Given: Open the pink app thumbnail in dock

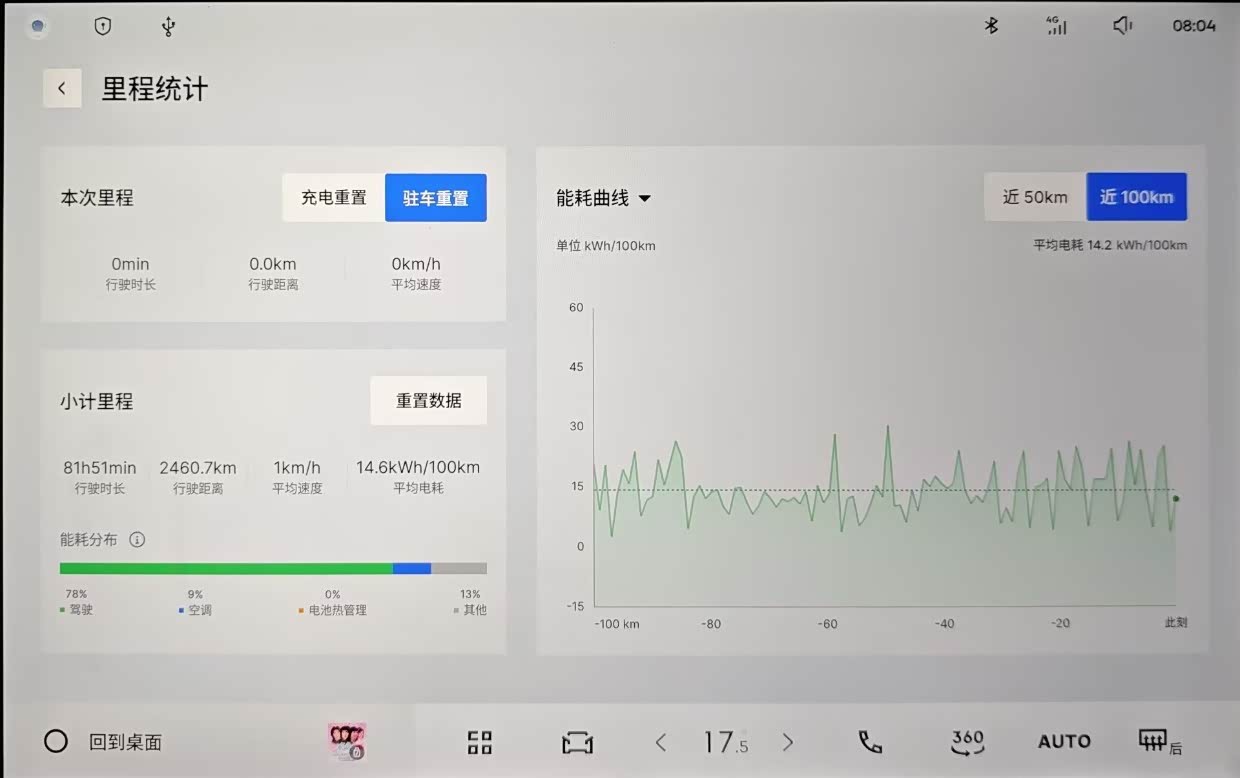Looking at the screenshot, I should (x=347, y=742).
